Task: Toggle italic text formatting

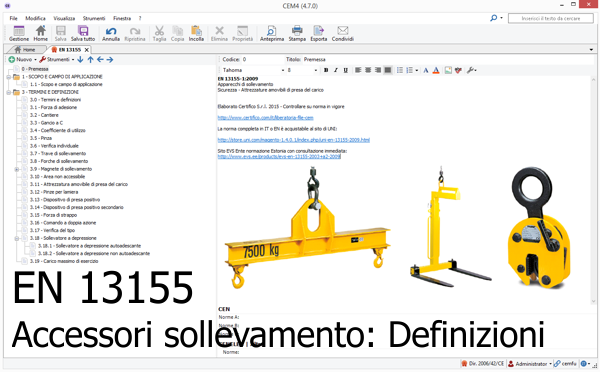Action: (x=336, y=70)
